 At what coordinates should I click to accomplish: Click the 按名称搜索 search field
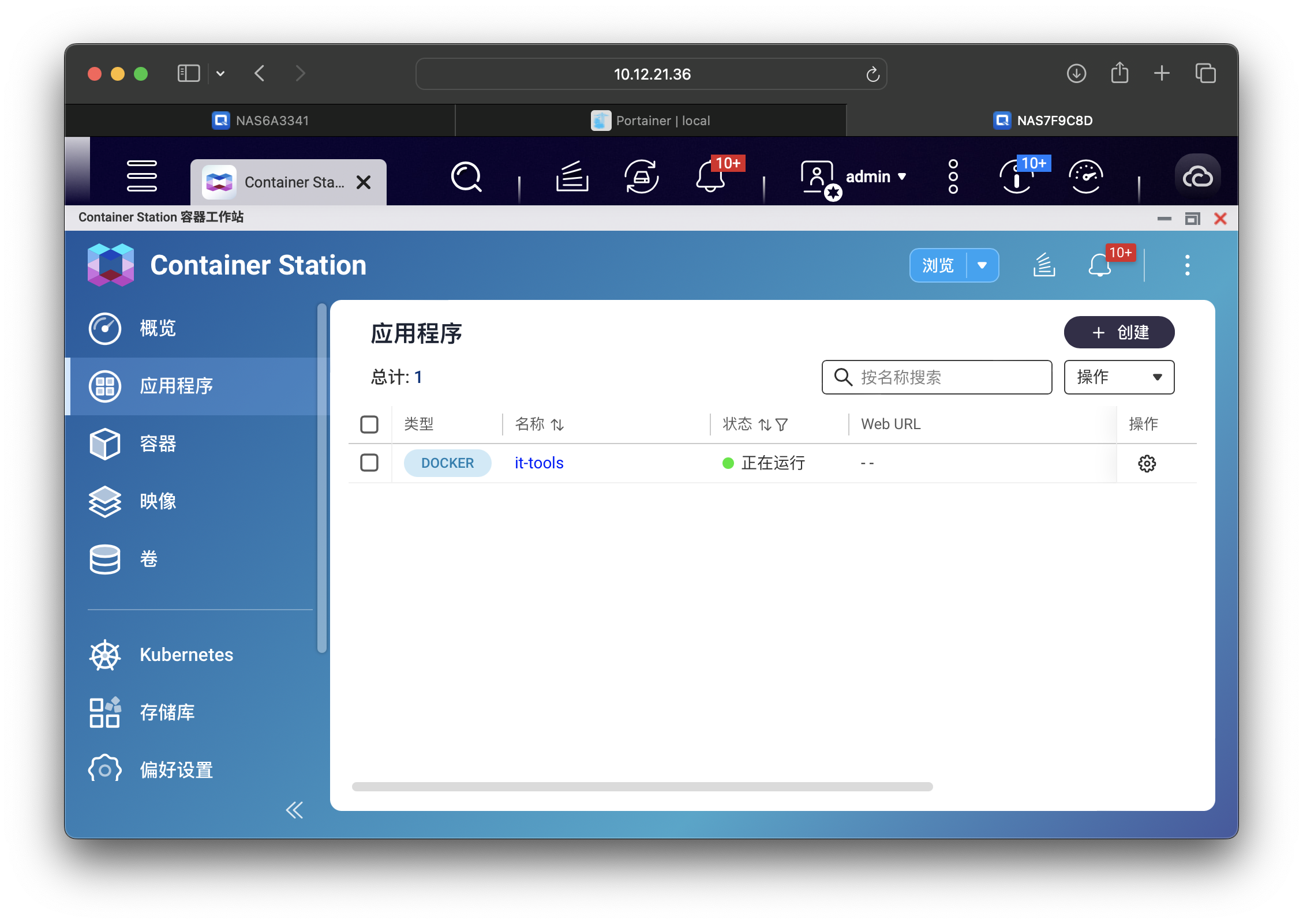(937, 377)
